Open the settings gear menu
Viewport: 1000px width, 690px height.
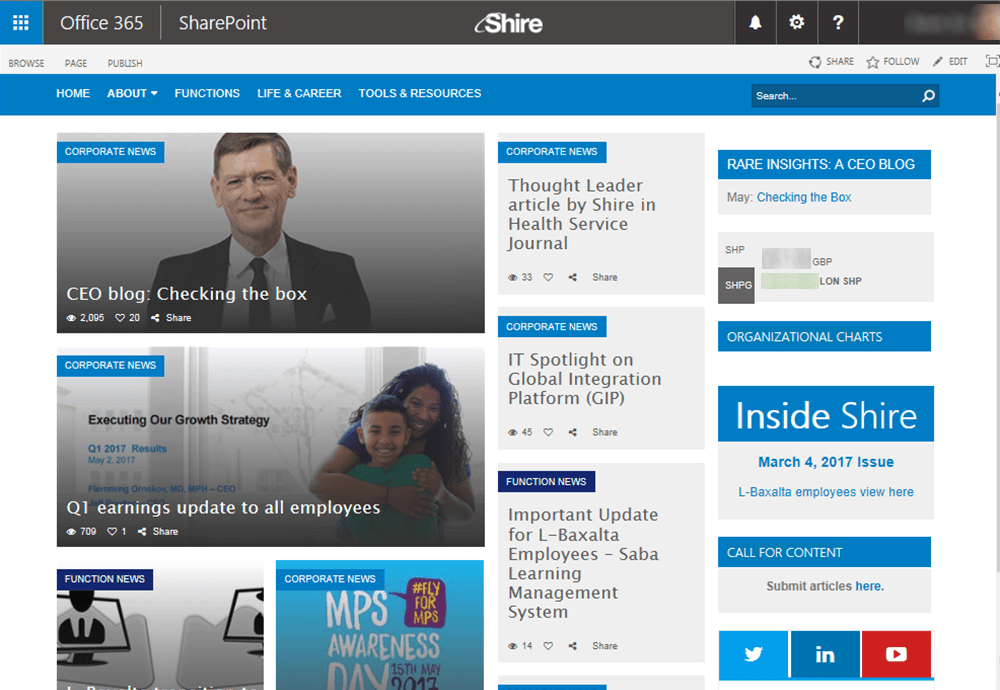click(x=797, y=23)
